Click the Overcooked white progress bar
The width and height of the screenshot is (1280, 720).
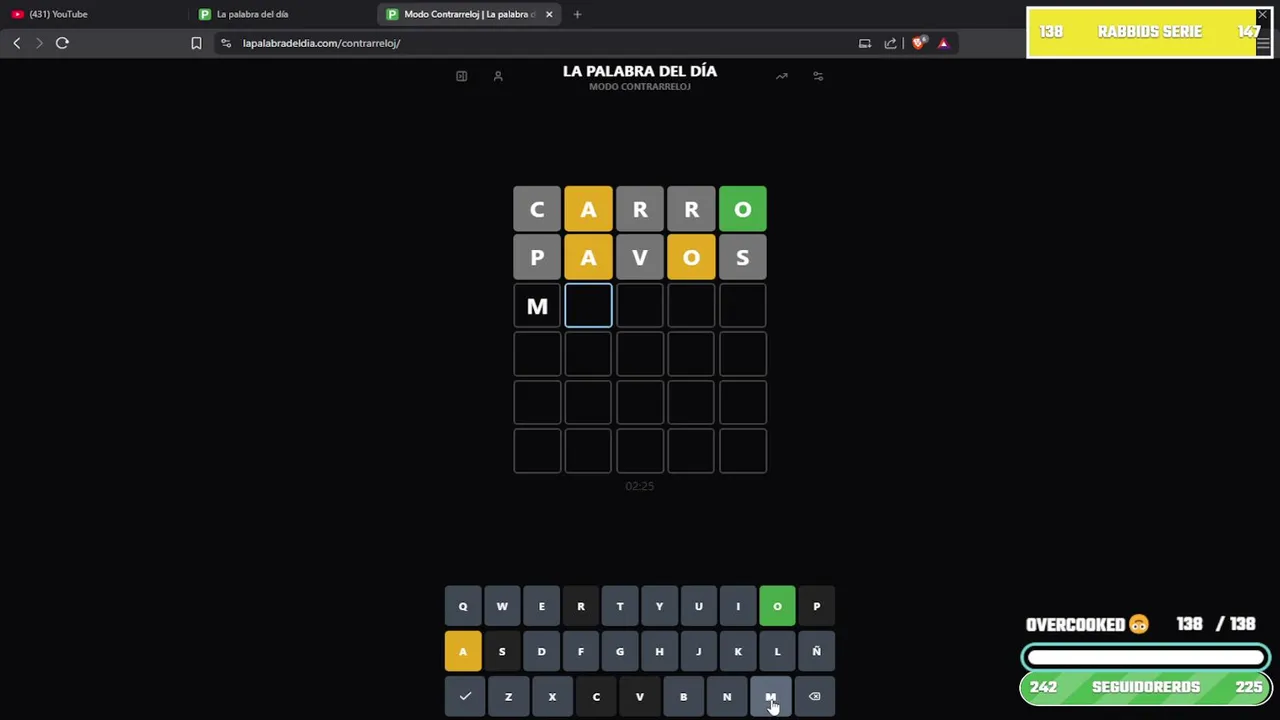coord(1146,658)
